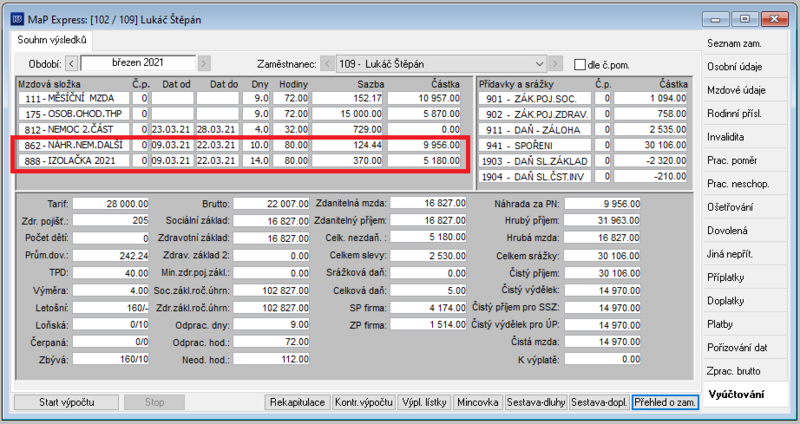Image resolution: width=800 pixels, height=424 pixels.
Task: Open Rekapitulace report
Action: (x=297, y=402)
